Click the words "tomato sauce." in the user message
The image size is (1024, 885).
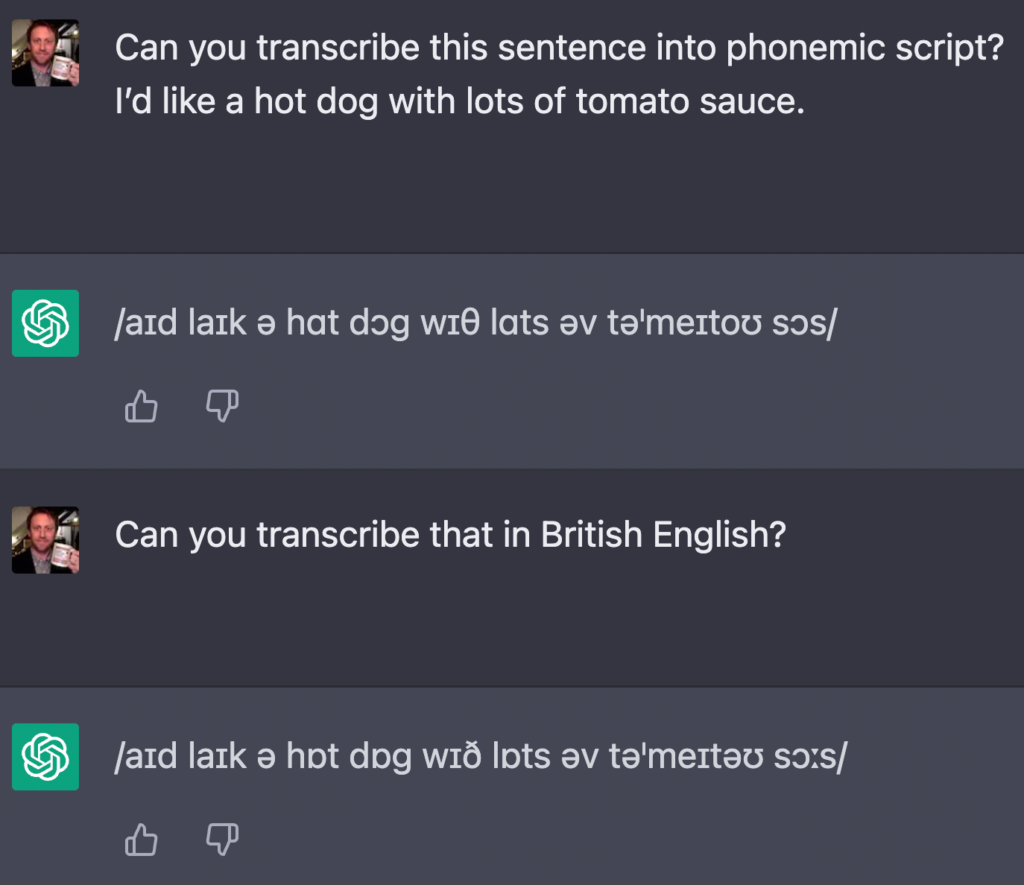pyautogui.click(x=690, y=102)
